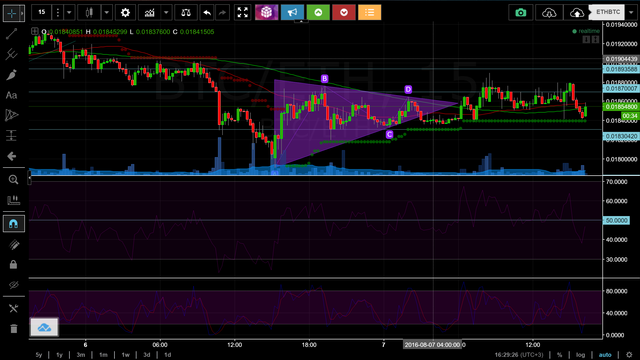Select the pitchfork drawing tool

click(x=11, y=54)
